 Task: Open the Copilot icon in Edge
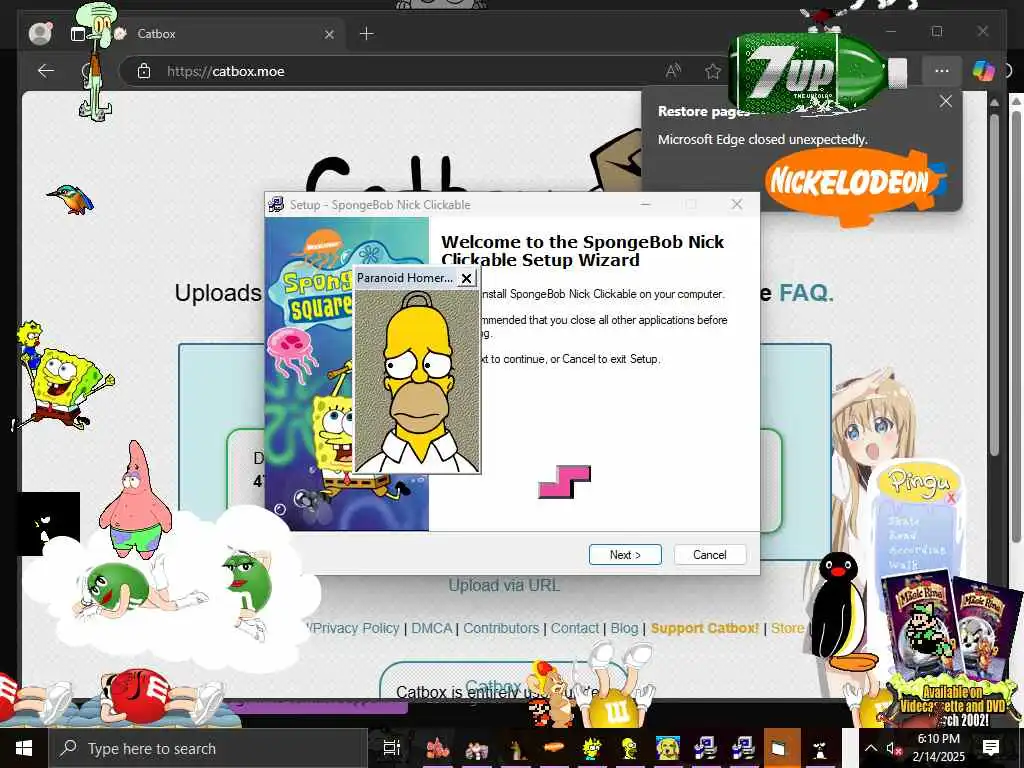coord(983,71)
